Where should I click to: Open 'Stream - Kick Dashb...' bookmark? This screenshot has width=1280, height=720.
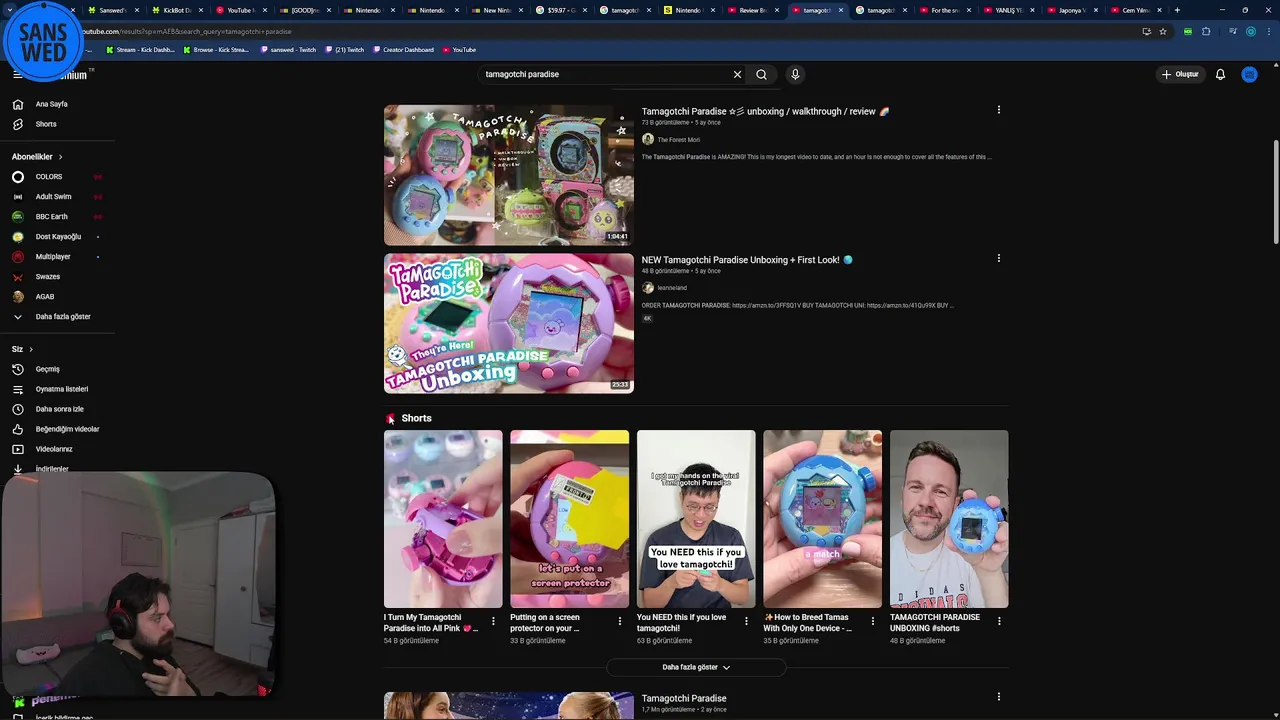click(x=140, y=50)
